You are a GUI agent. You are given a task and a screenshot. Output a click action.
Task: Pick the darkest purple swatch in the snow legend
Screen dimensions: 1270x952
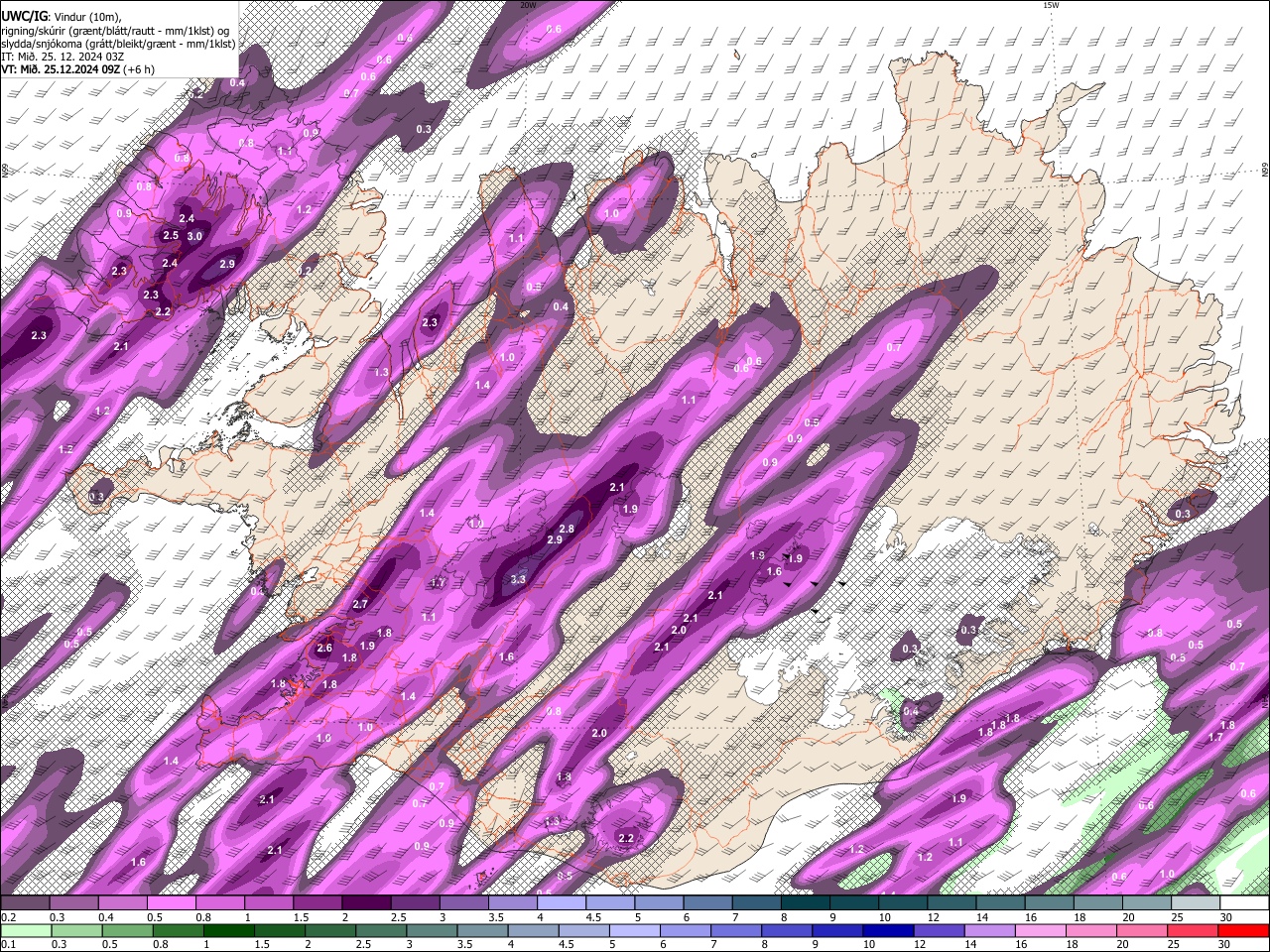pos(365,902)
